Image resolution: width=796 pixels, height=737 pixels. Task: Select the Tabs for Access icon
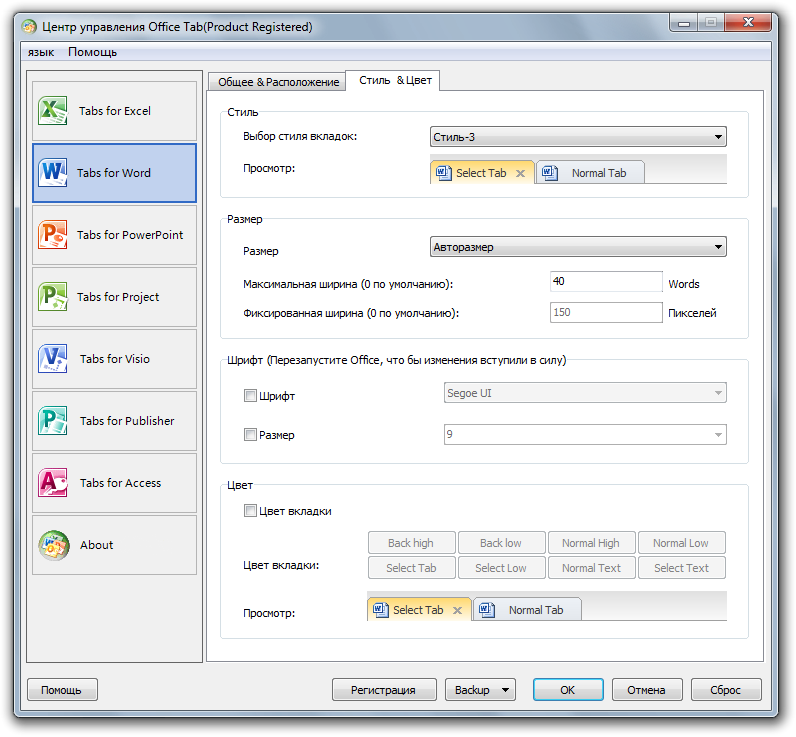53,483
